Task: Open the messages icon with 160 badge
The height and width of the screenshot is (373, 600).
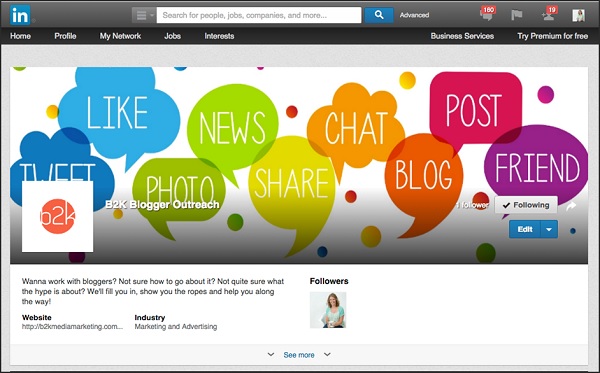Action: [x=487, y=14]
